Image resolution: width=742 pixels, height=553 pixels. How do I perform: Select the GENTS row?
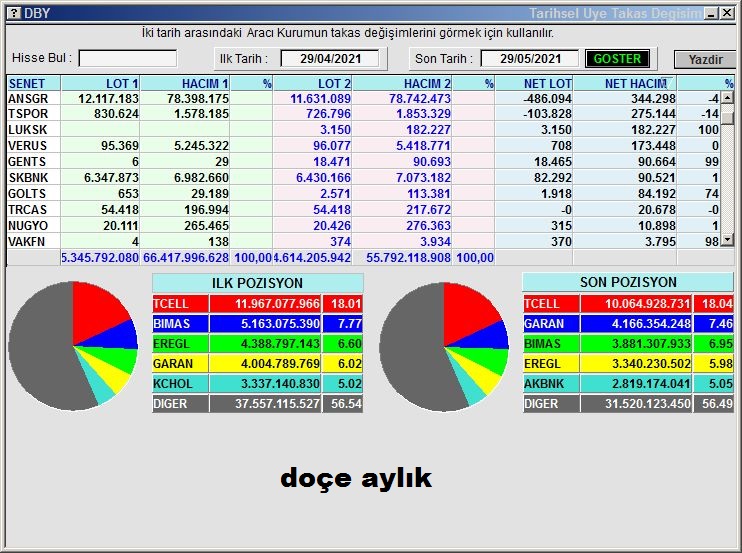[363, 162]
